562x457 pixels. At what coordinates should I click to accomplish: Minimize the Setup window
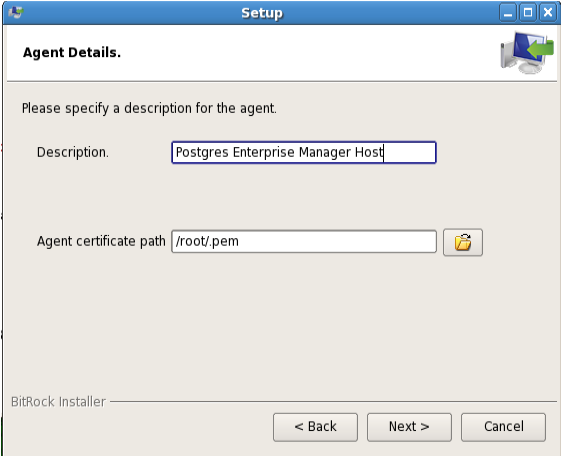508,13
